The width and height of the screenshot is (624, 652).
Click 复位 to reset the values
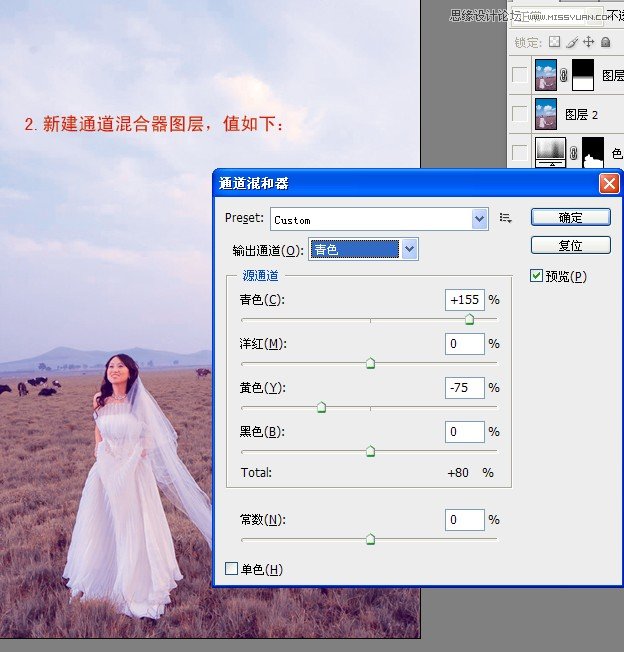[570, 245]
